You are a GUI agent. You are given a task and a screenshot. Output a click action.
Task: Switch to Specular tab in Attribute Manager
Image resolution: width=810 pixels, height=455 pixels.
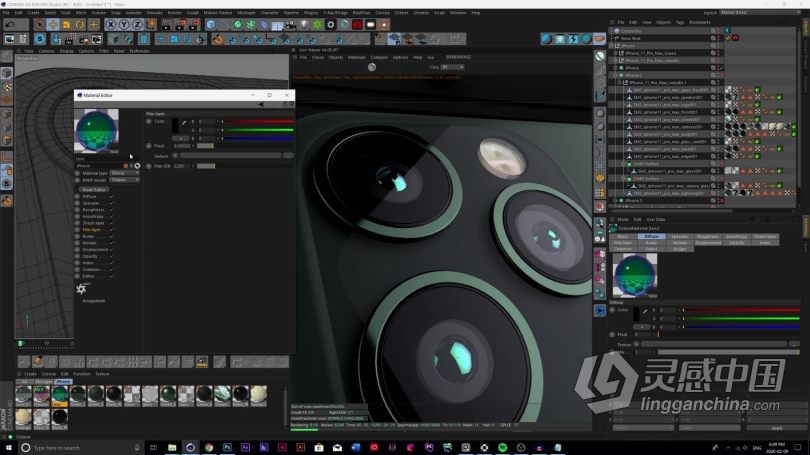point(679,237)
